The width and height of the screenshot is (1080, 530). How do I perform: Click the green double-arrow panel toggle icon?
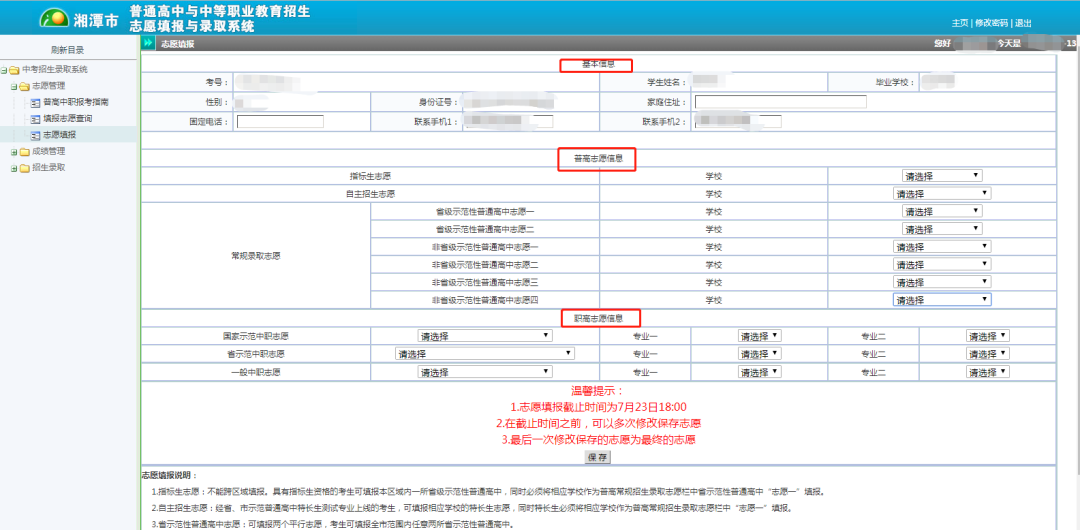(148, 44)
